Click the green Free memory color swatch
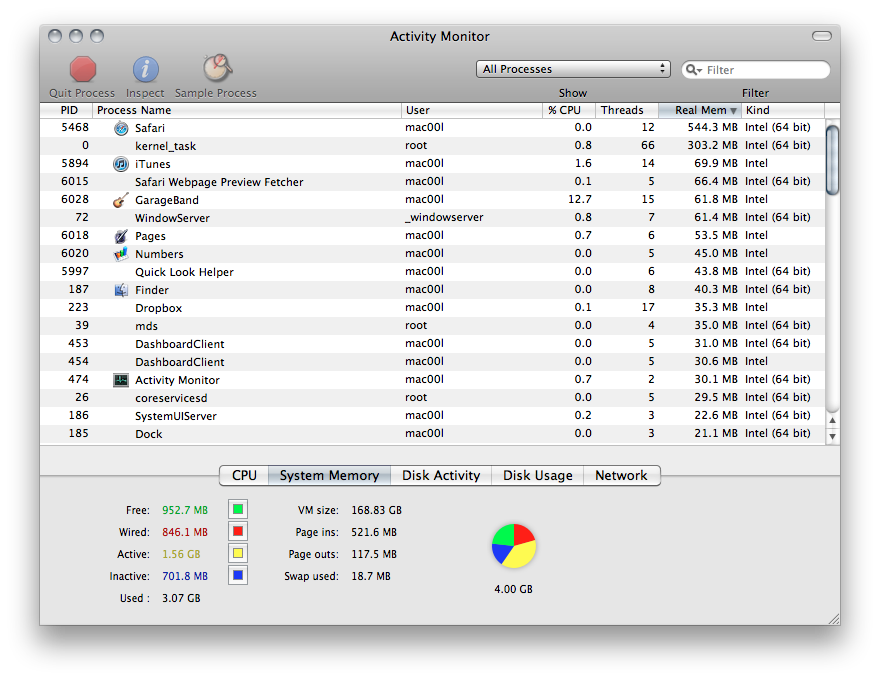880x680 pixels. tap(238, 509)
